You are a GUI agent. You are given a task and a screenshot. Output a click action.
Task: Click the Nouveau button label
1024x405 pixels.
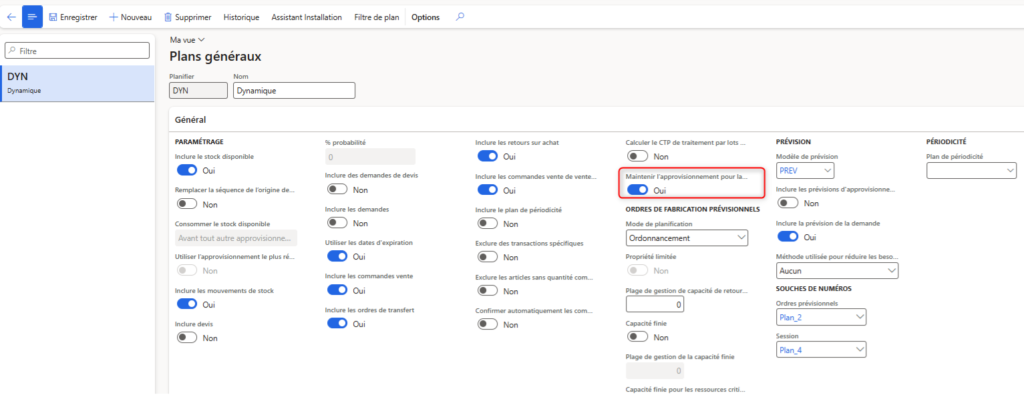[x=136, y=17]
